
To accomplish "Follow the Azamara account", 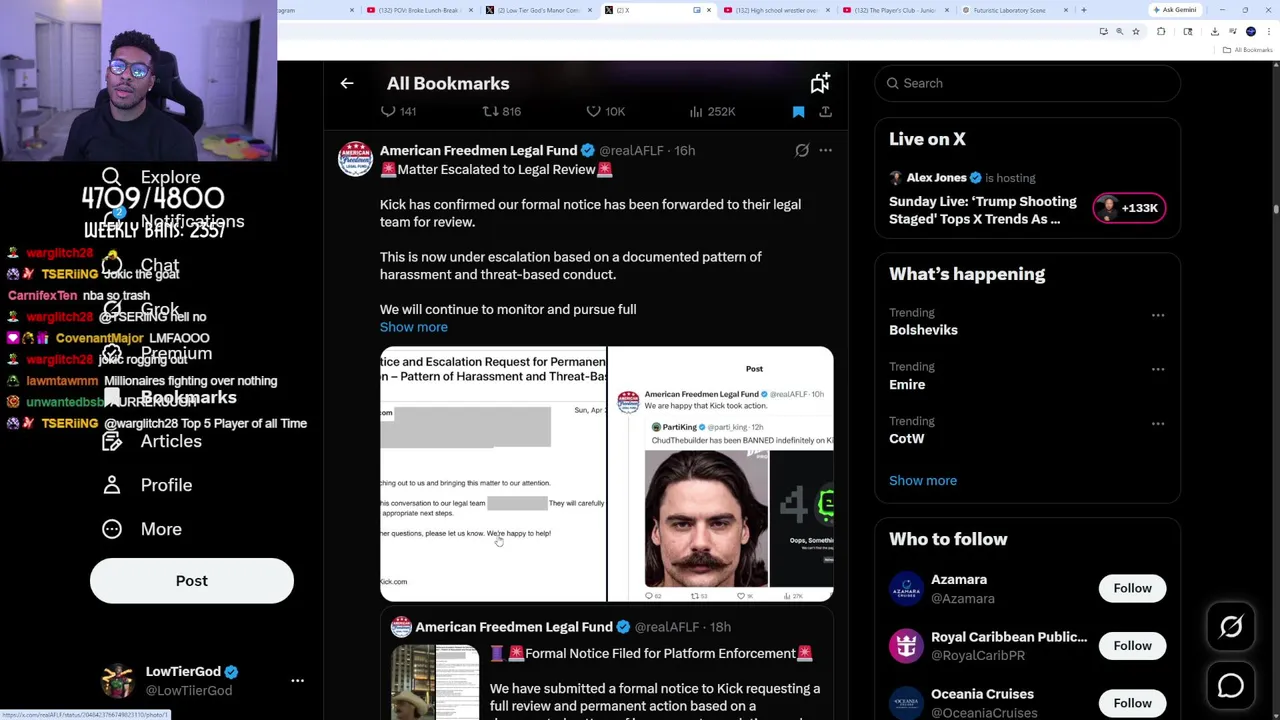I will pyautogui.click(x=1132, y=588).
